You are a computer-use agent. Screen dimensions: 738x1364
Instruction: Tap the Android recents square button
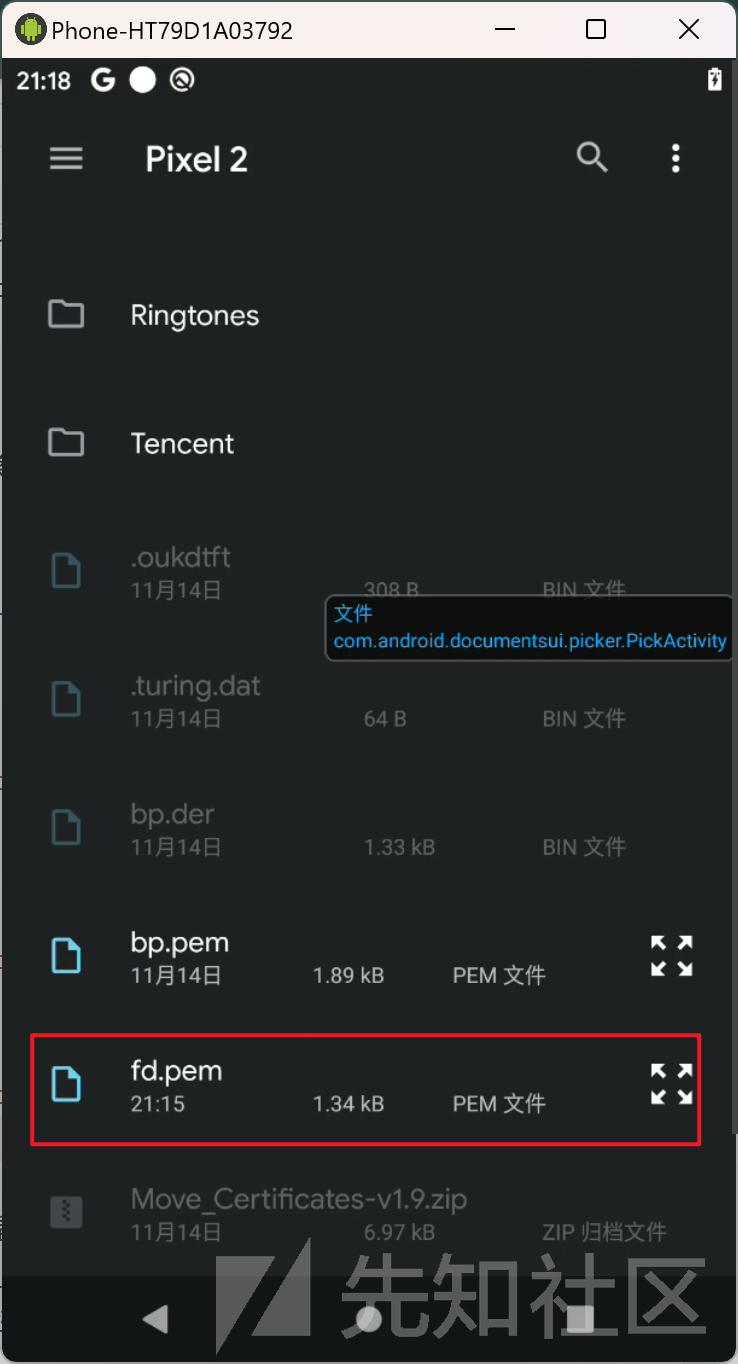point(581,1320)
